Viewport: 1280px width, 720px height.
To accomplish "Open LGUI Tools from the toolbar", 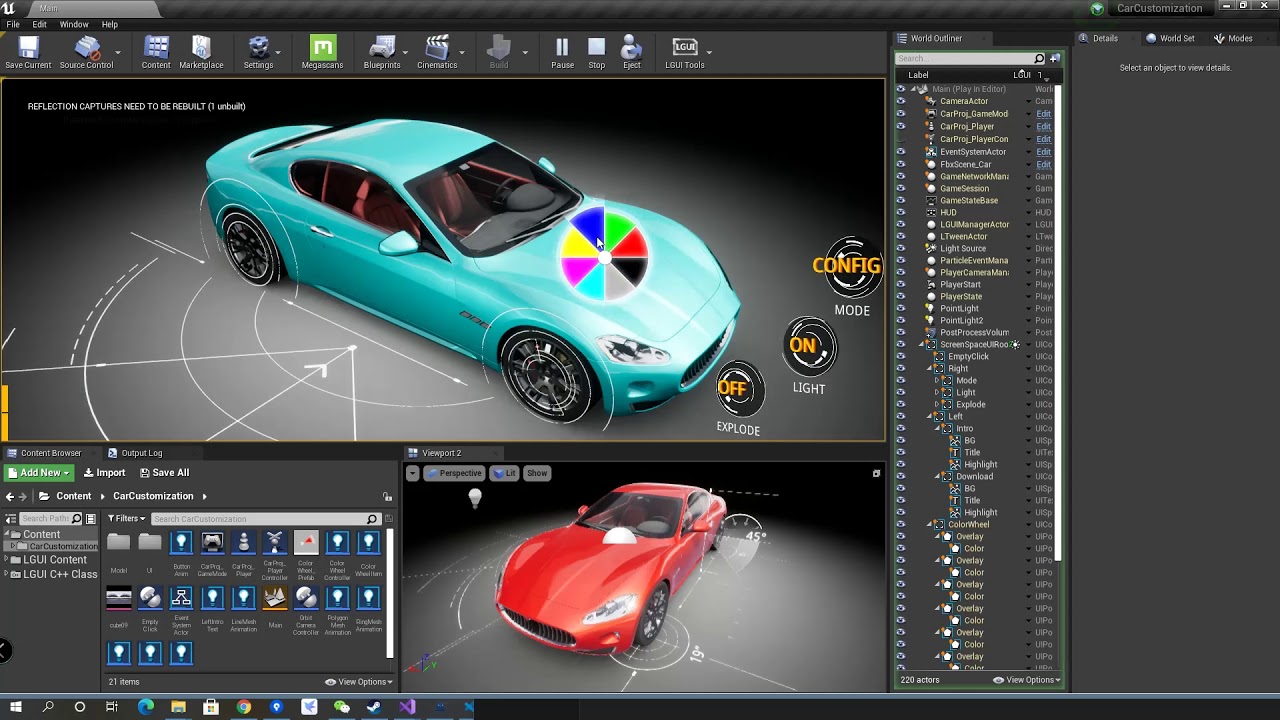I will point(685,53).
